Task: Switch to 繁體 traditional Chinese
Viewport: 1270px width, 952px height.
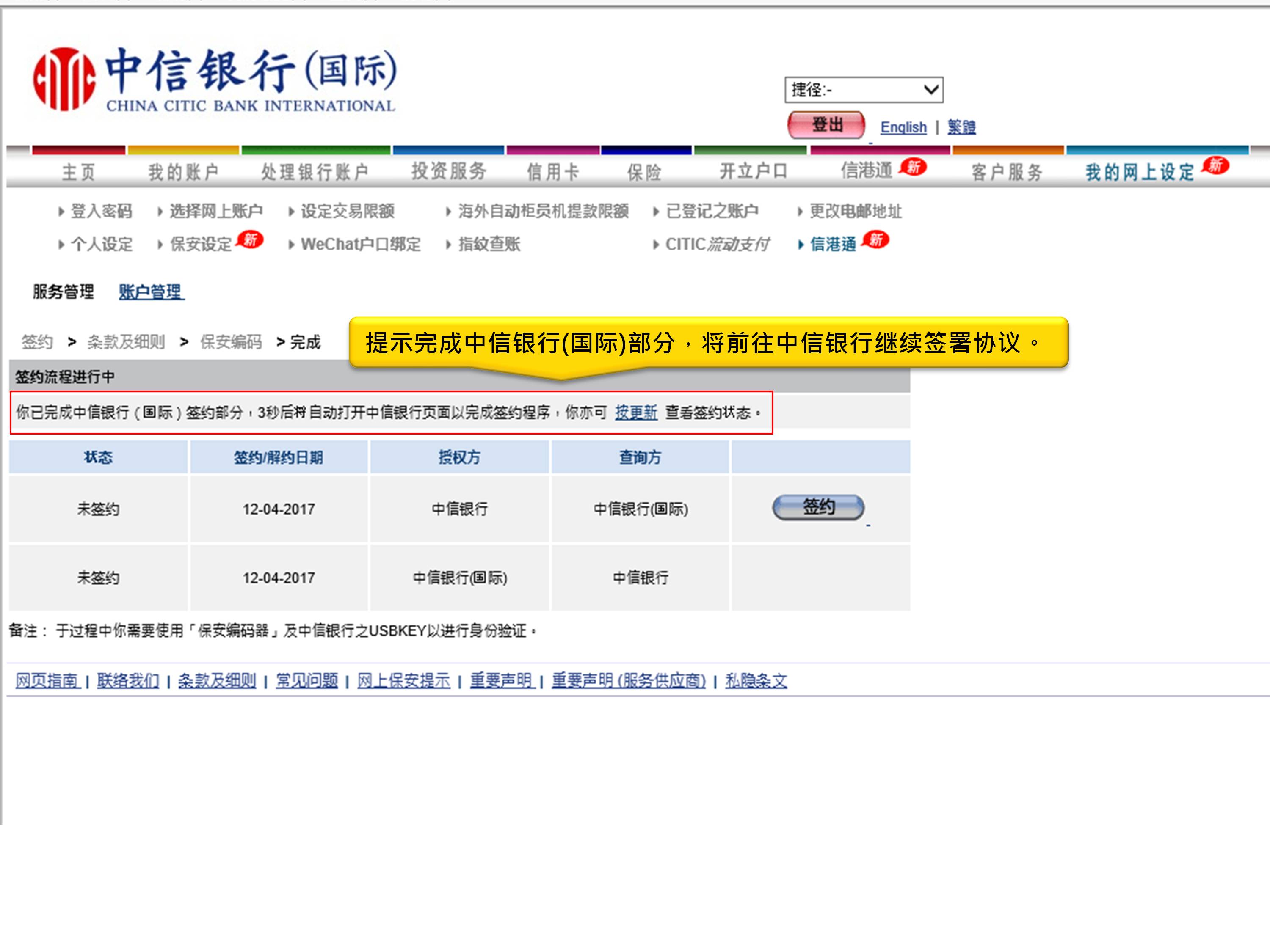Action: tap(962, 127)
